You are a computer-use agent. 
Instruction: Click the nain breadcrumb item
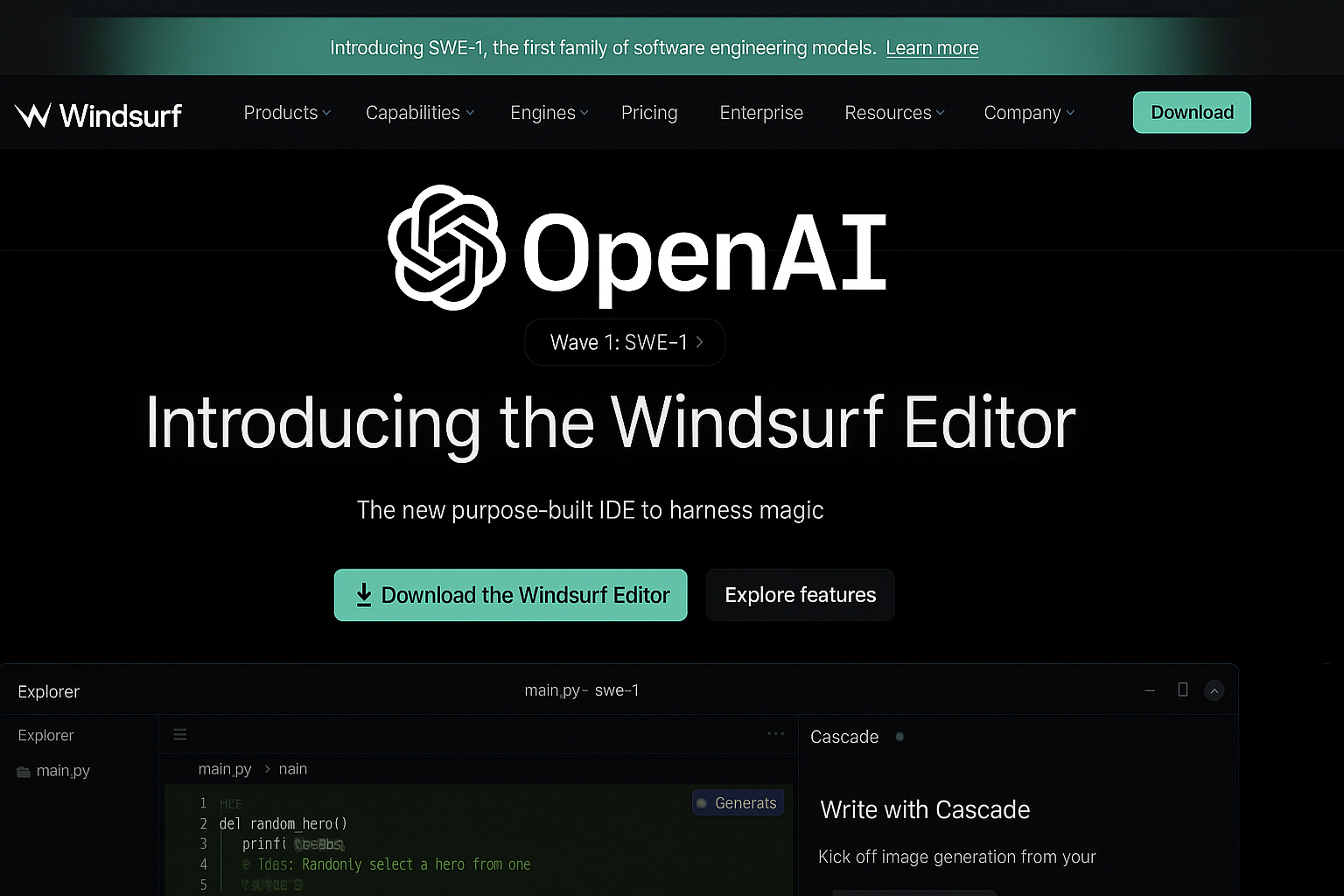pyautogui.click(x=293, y=769)
